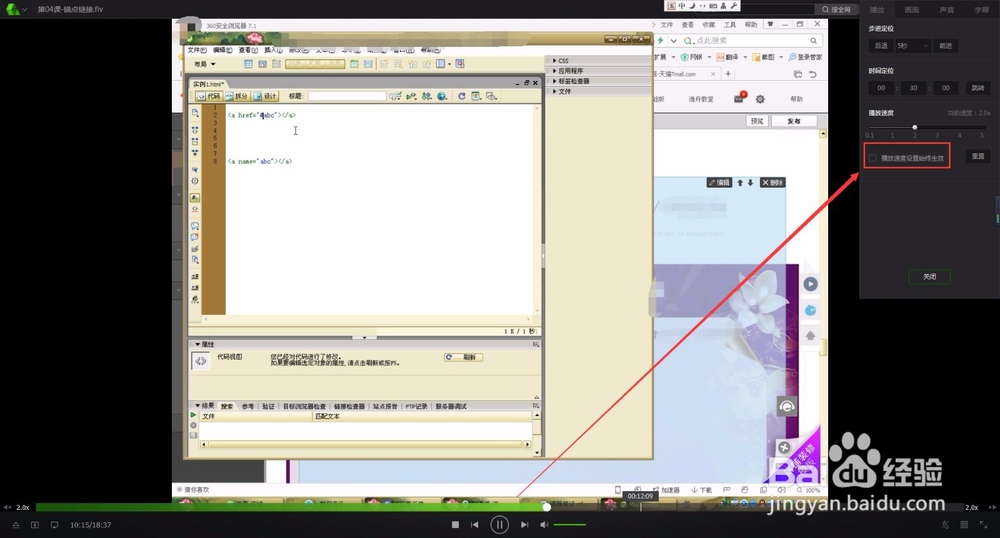The image size is (1000, 538).
Task: Click the view options icon in document toolbar
Action: (476, 96)
